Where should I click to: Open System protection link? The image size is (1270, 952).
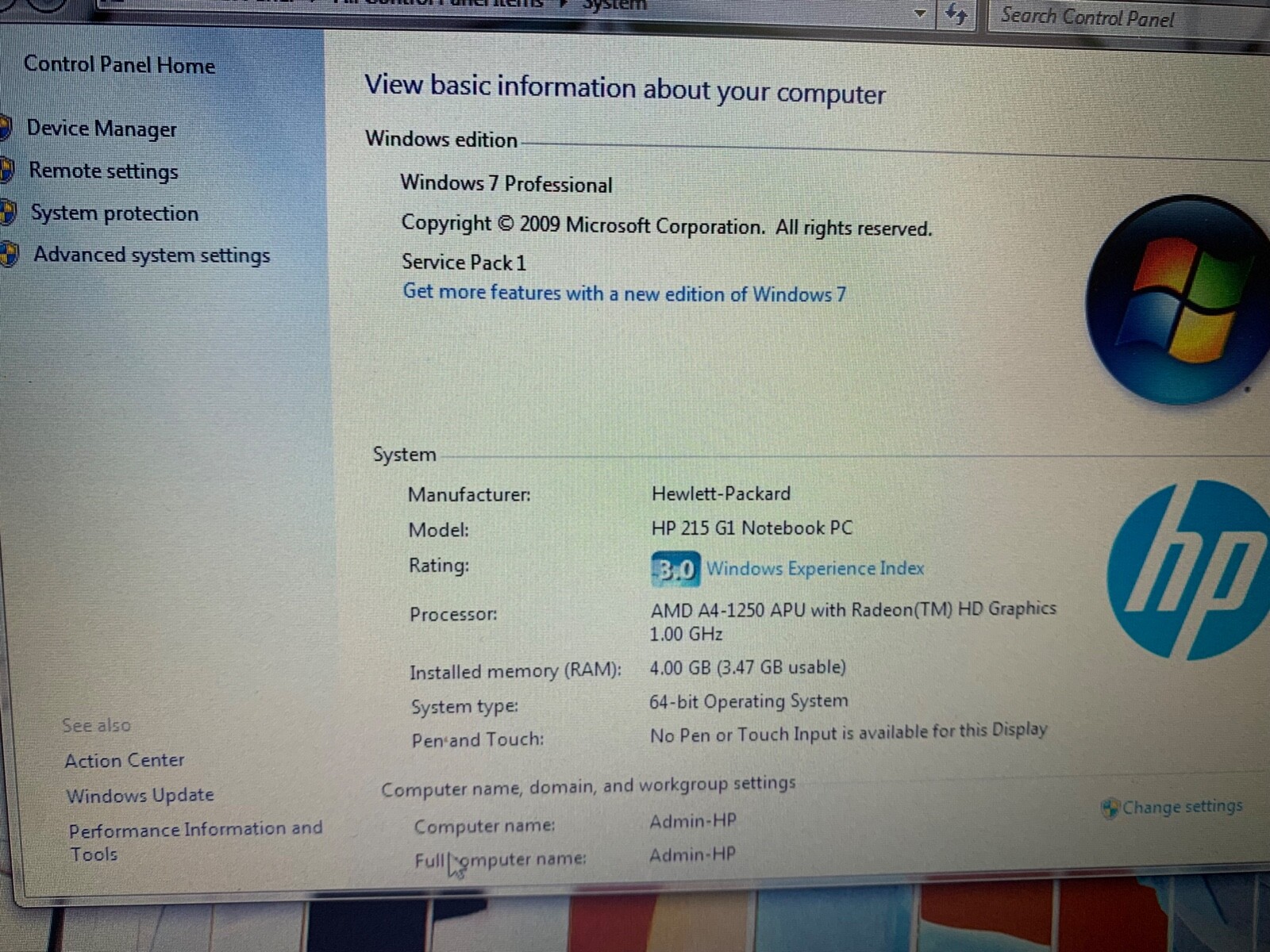114,213
